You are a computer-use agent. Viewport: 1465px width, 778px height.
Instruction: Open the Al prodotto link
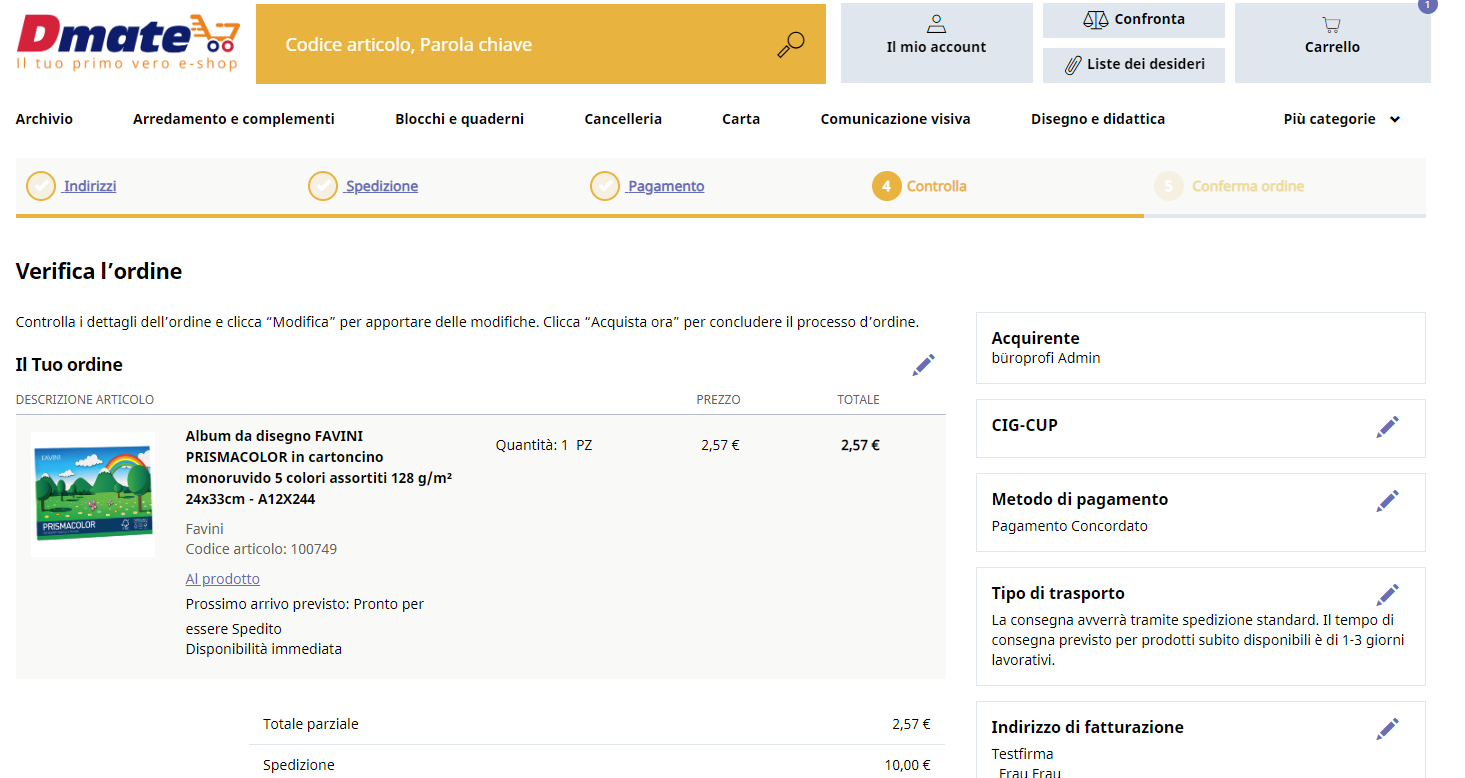[x=222, y=579]
